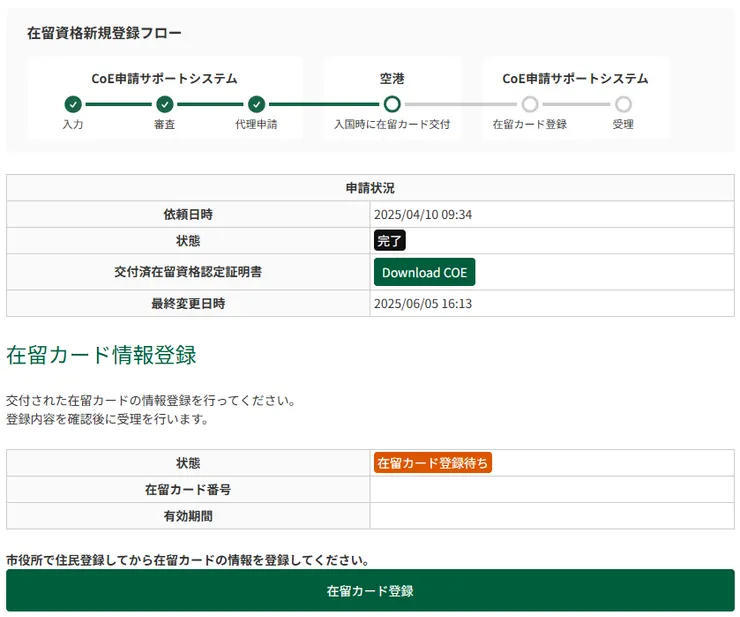The image size is (740, 617).
Task: Click the green 在留カード登録 button
Action: point(370,590)
